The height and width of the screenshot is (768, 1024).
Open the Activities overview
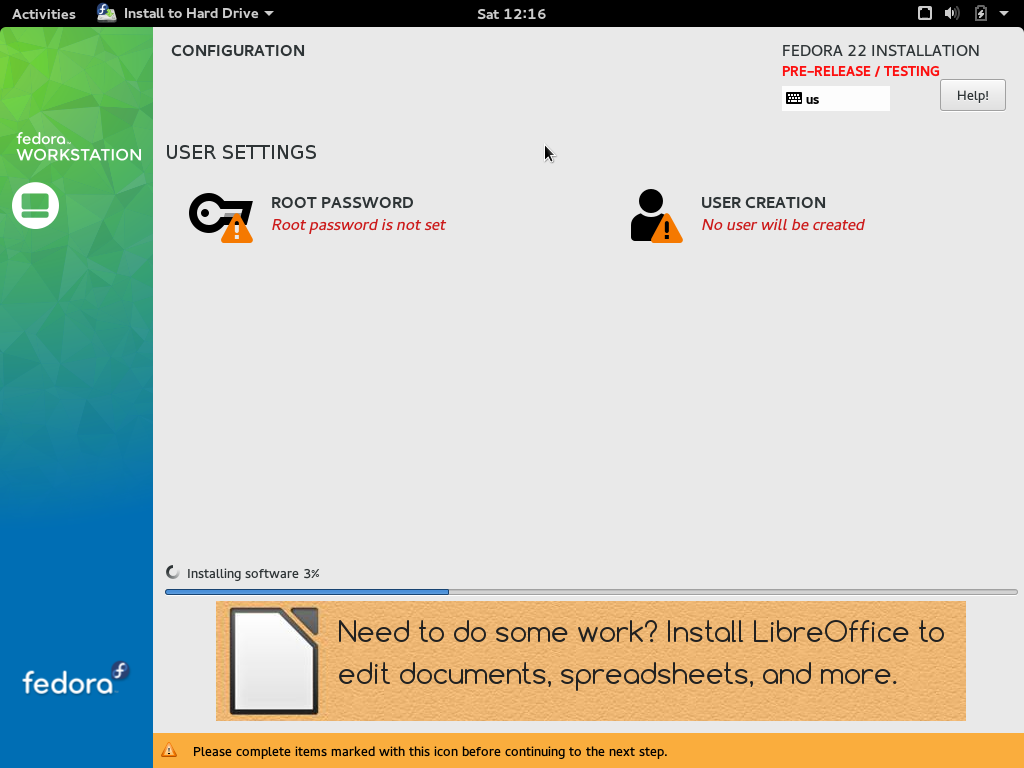(x=44, y=14)
